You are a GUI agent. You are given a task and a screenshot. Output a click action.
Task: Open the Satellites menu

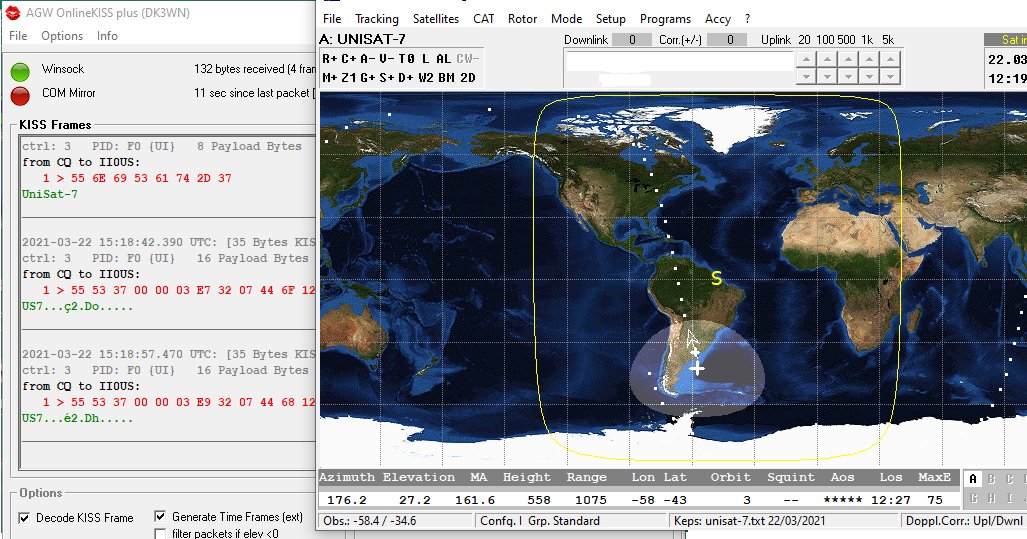436,19
